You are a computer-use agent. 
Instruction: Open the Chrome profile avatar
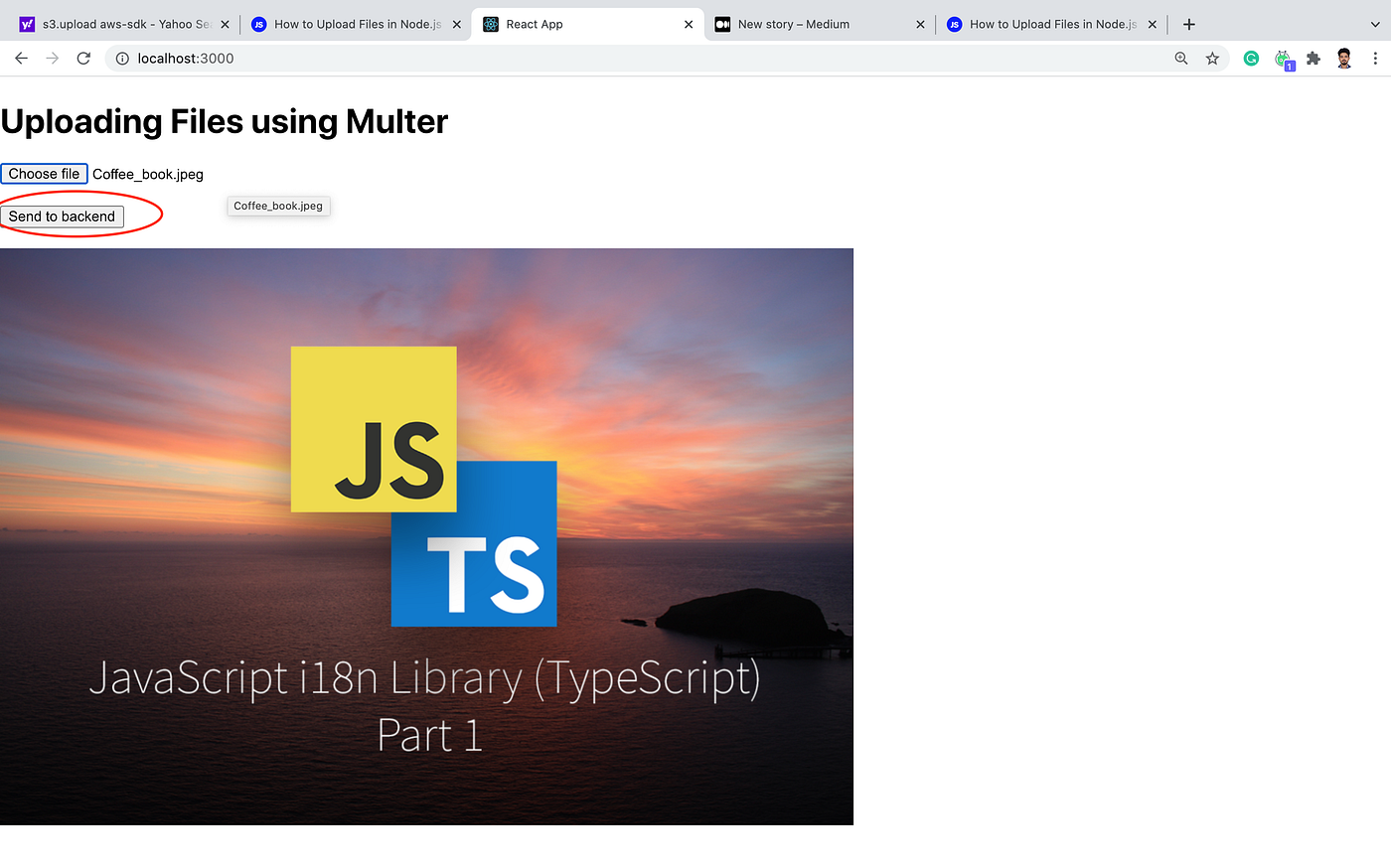(1344, 59)
